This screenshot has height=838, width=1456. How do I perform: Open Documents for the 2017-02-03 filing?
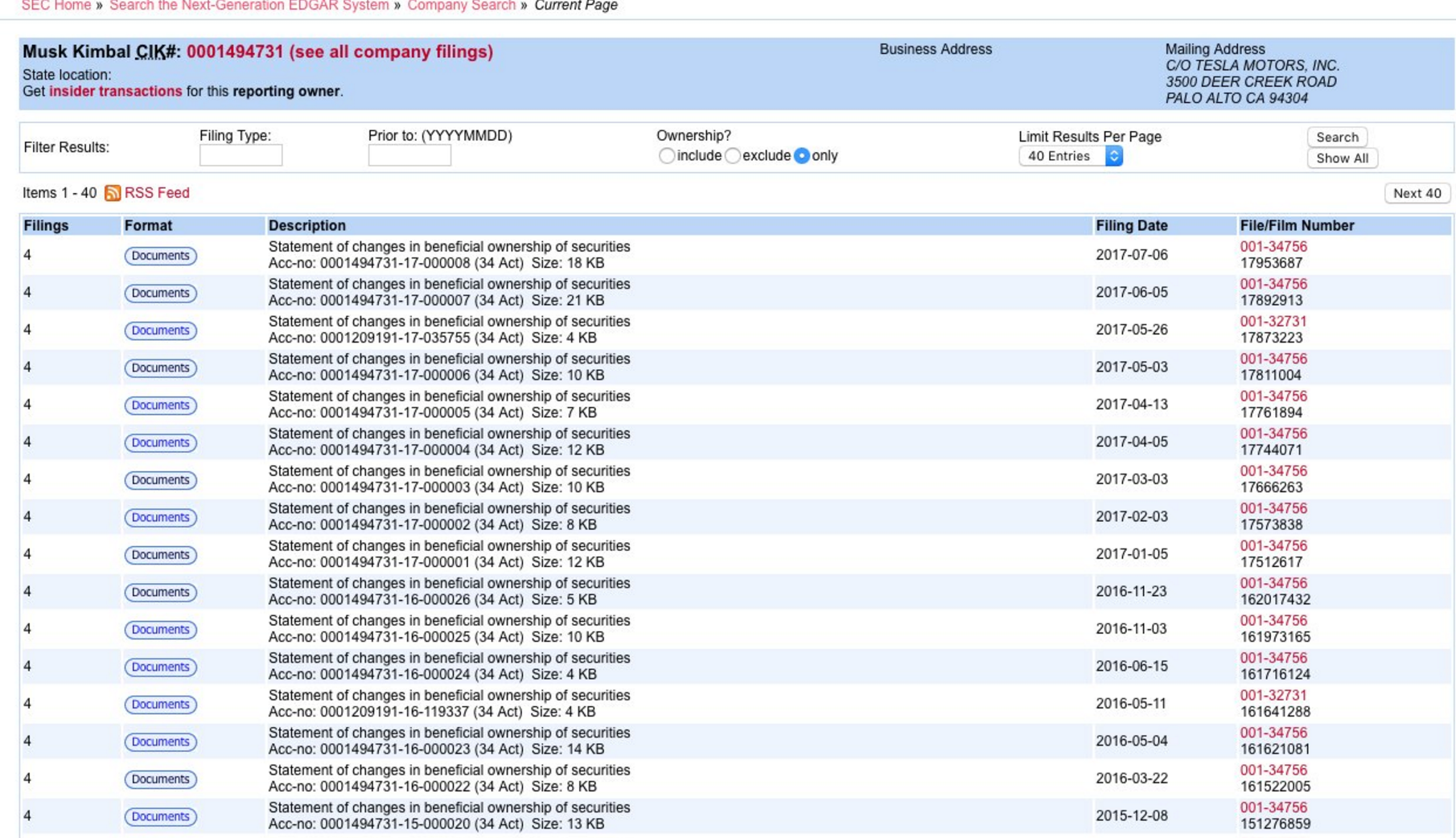[x=160, y=517]
